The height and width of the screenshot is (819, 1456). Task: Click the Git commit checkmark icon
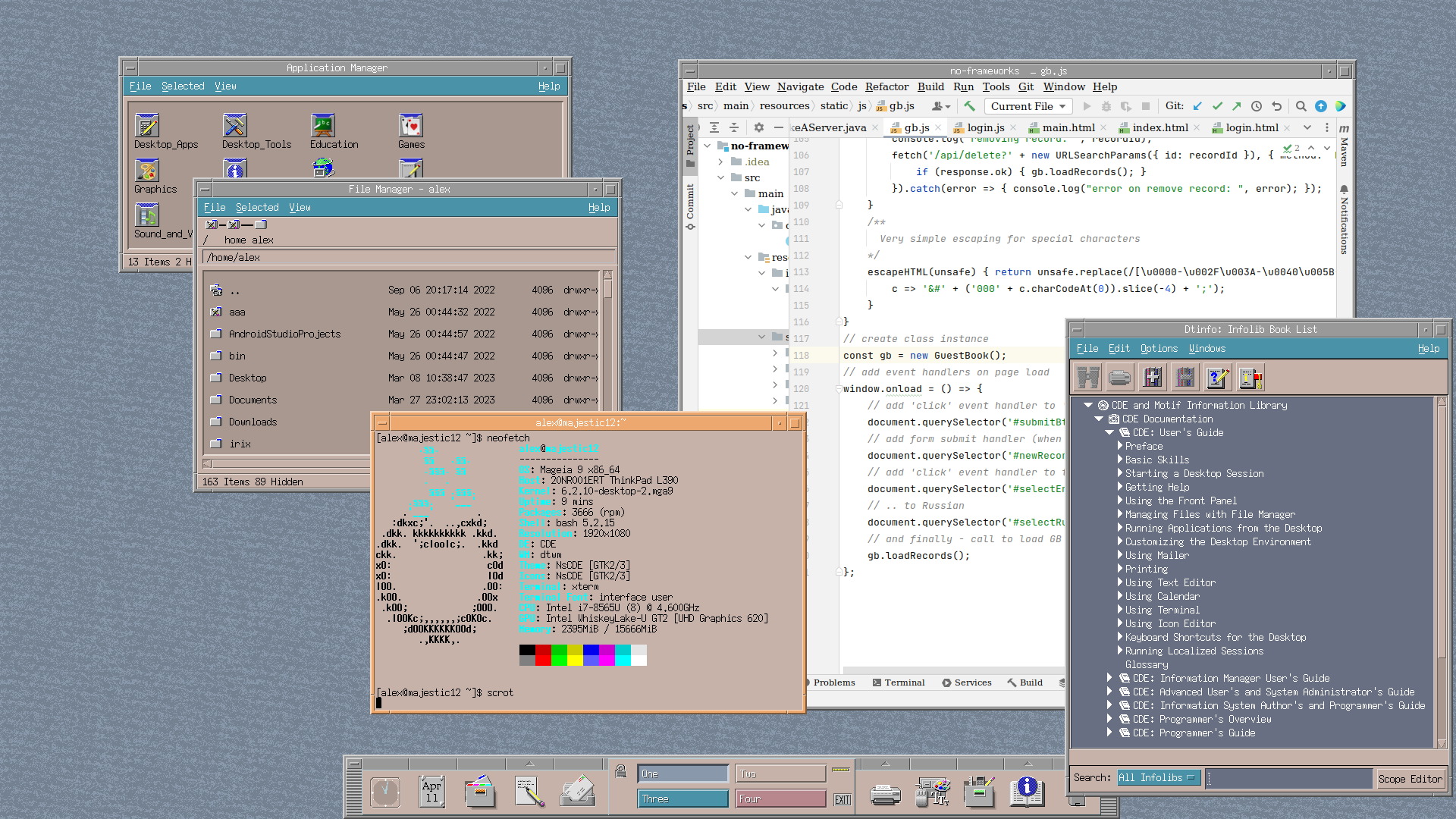click(x=1217, y=106)
